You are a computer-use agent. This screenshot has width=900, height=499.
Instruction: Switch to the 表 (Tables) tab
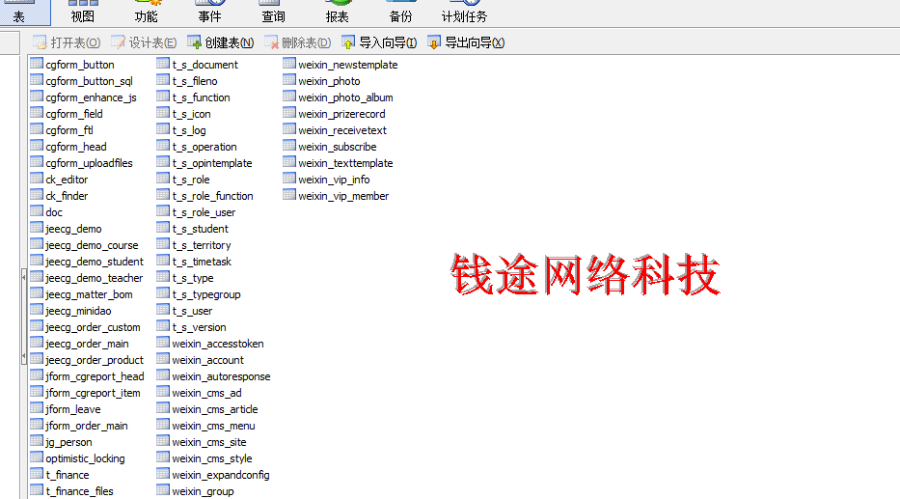pyautogui.click(x=25, y=13)
